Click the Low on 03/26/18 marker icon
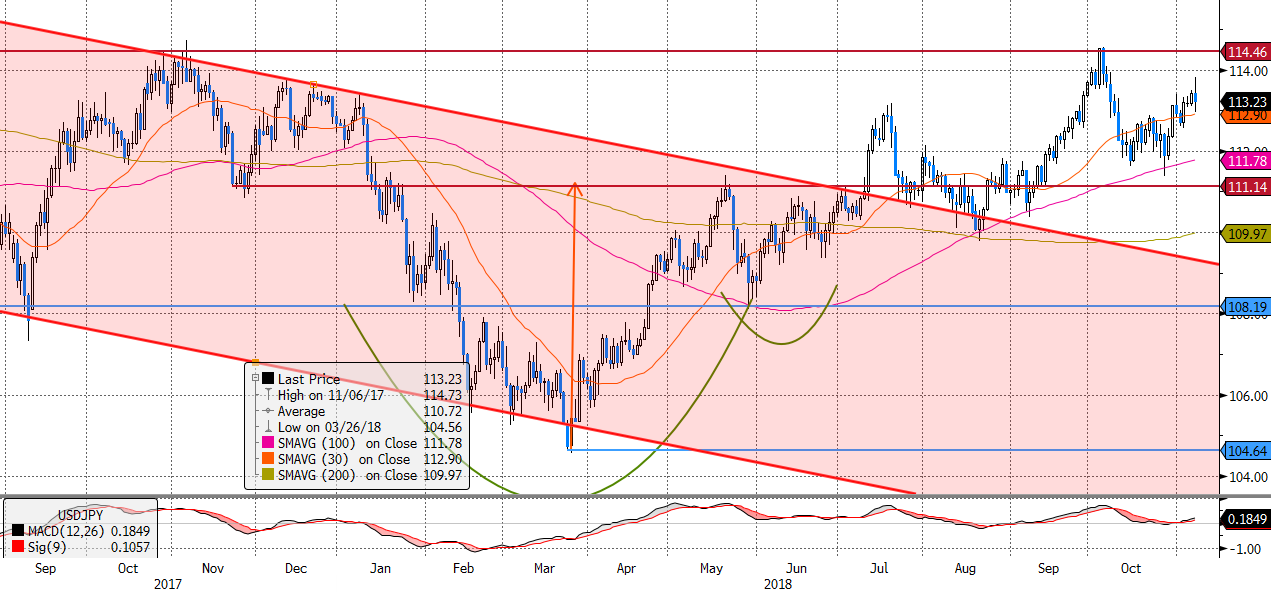Screen dimensions: 1271x592 click(267, 428)
